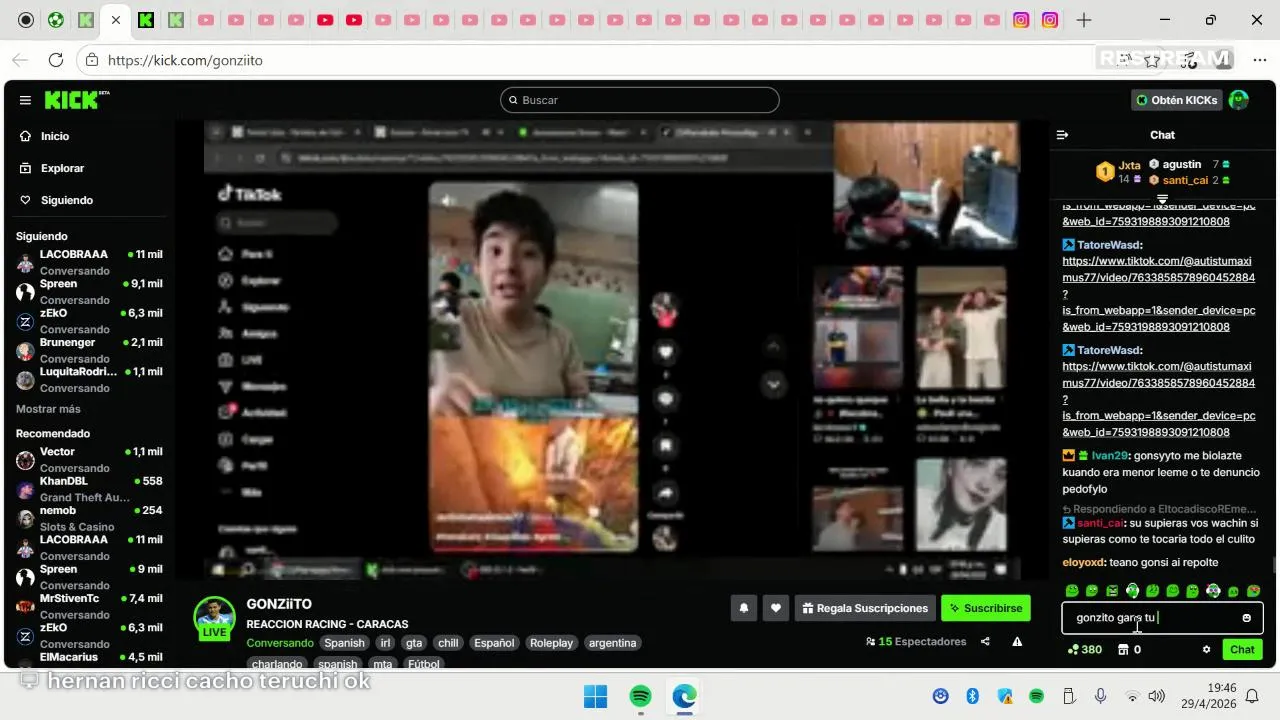Open Microsoft Edge from the taskbar
The height and width of the screenshot is (720, 1280).
pos(685,696)
